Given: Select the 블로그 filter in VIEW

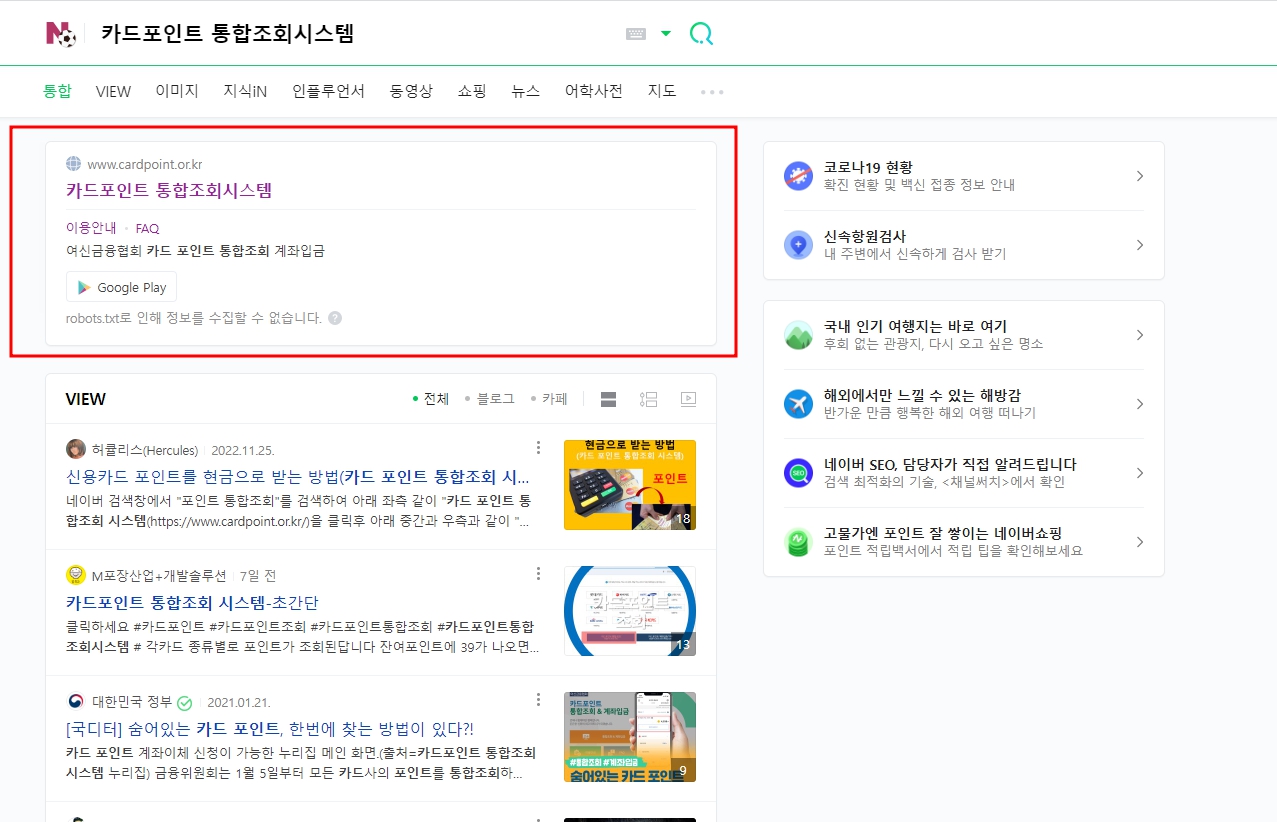Looking at the screenshot, I should pyautogui.click(x=490, y=398).
